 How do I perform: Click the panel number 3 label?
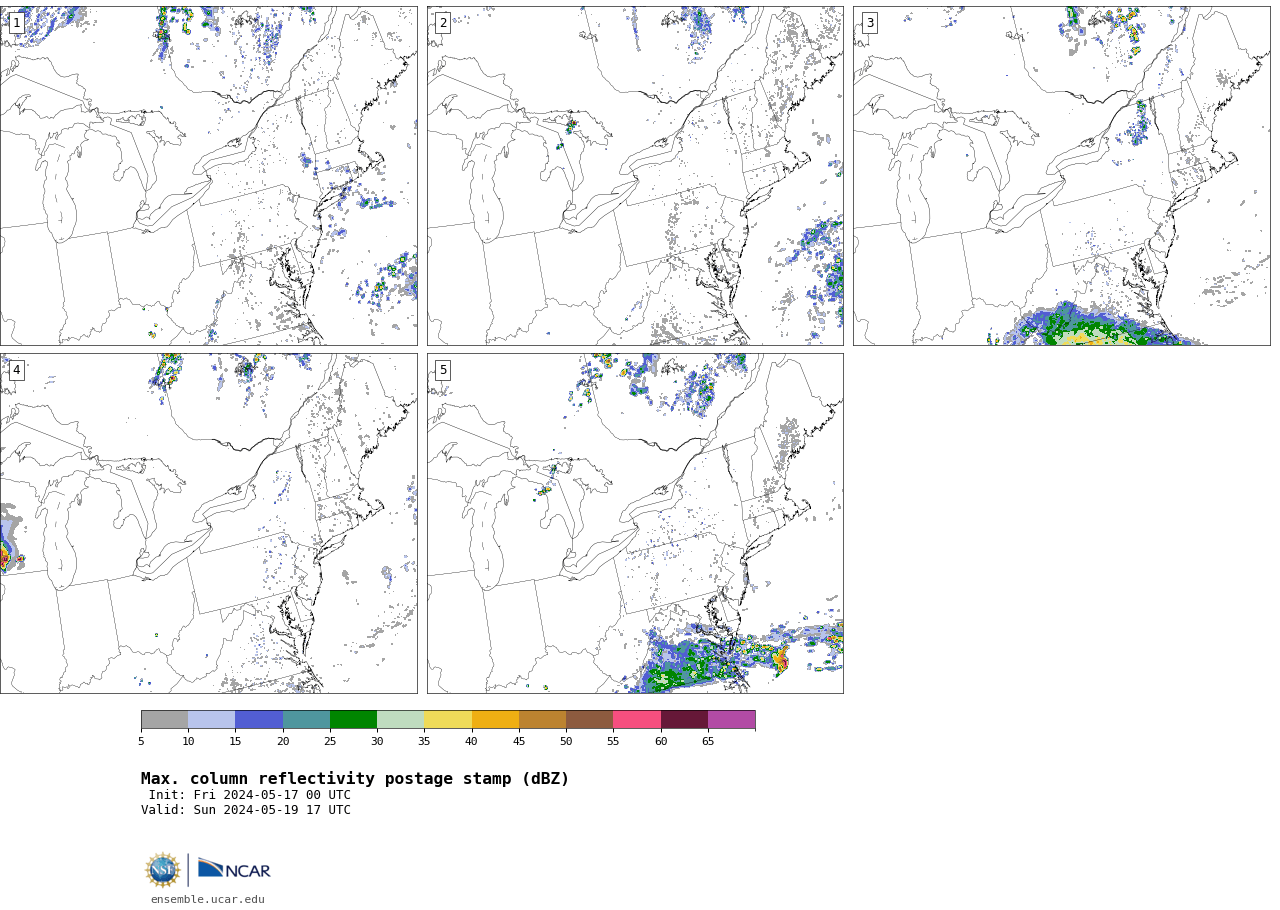pos(869,23)
